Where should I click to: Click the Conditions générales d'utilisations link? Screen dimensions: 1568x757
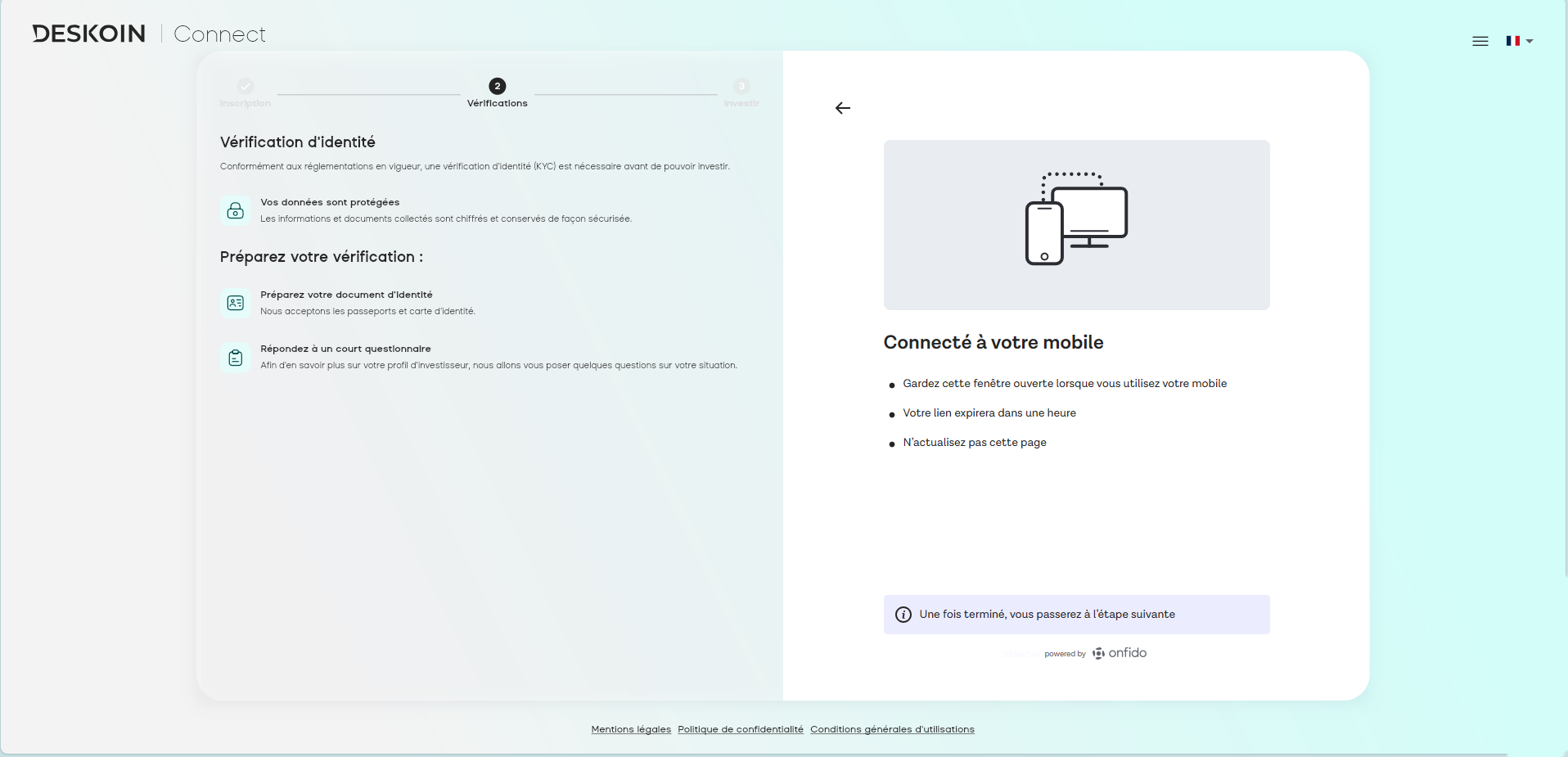892,729
